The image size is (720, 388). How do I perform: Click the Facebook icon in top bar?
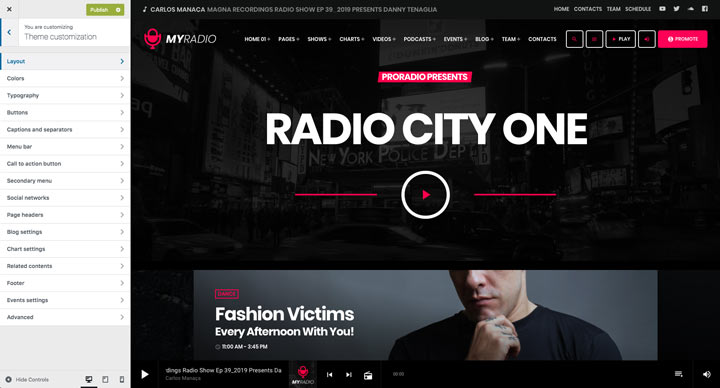[705, 9]
